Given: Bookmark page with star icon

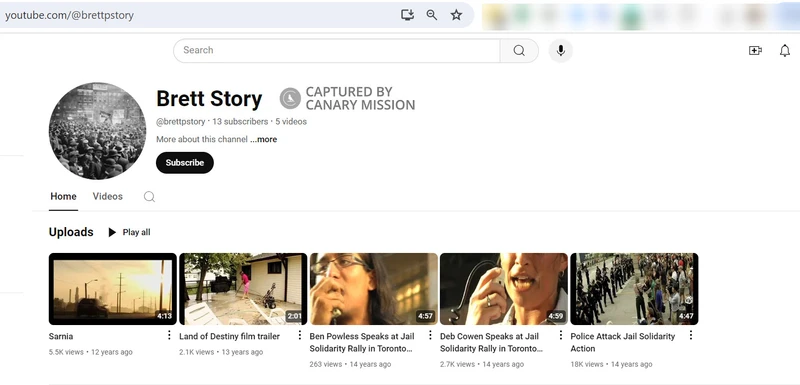Looking at the screenshot, I should click(456, 15).
